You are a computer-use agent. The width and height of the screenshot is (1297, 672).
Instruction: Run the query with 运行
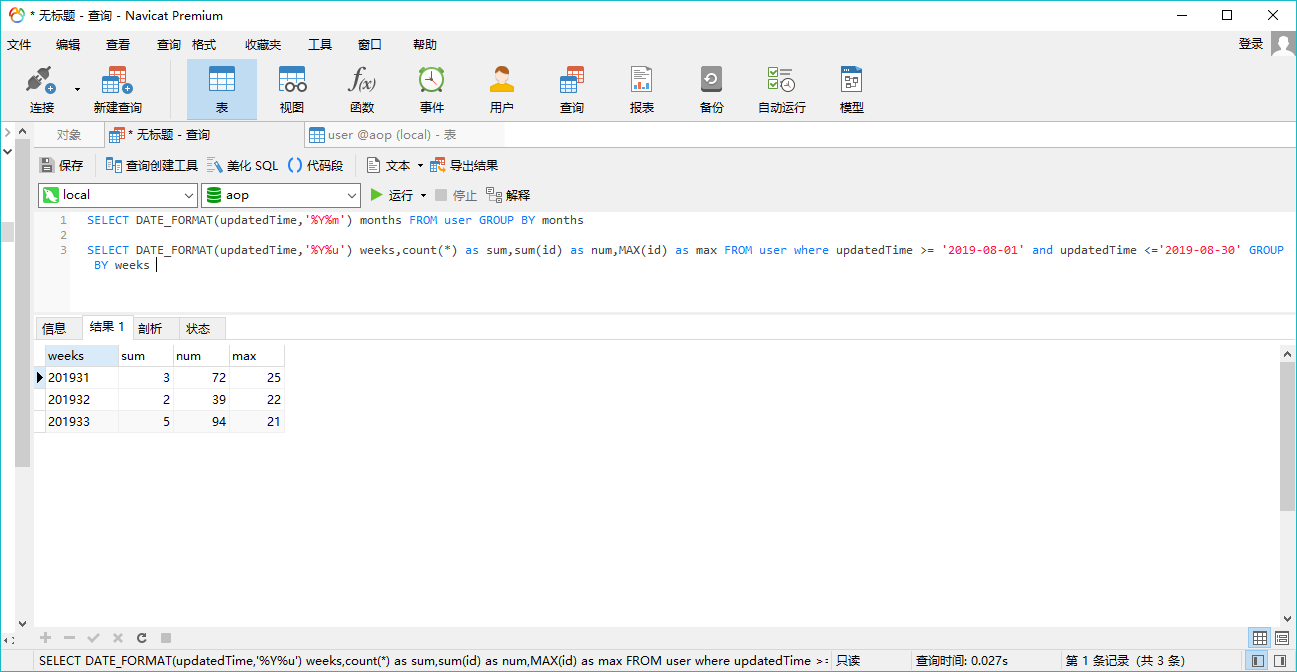point(392,195)
